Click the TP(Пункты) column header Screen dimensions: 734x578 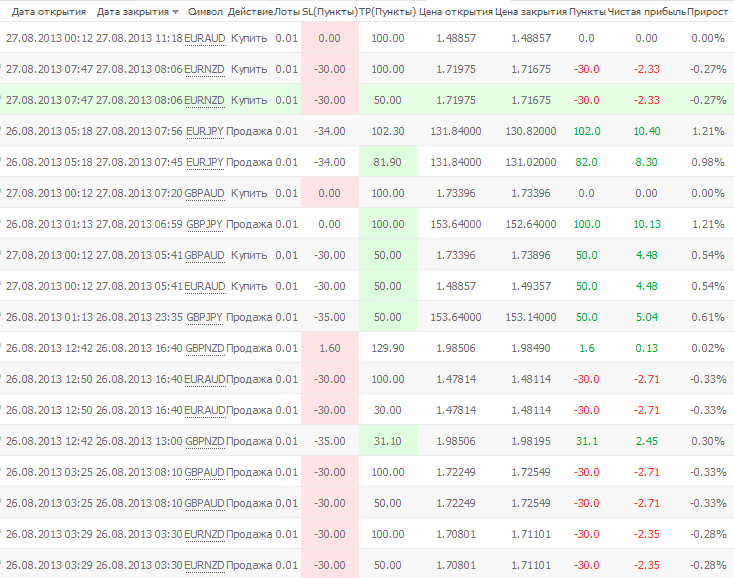point(388,12)
